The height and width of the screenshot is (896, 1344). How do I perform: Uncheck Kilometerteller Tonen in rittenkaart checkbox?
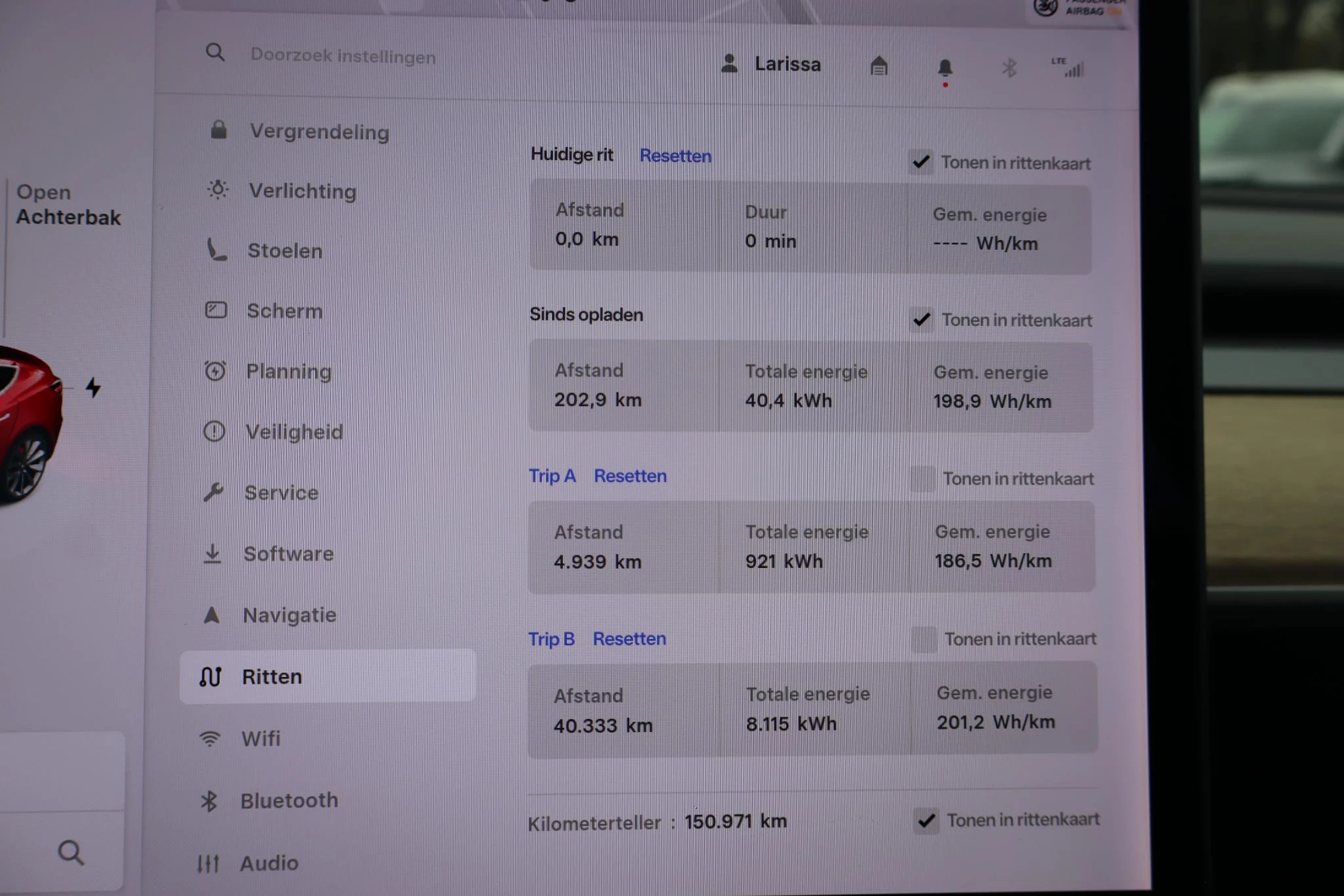926,820
